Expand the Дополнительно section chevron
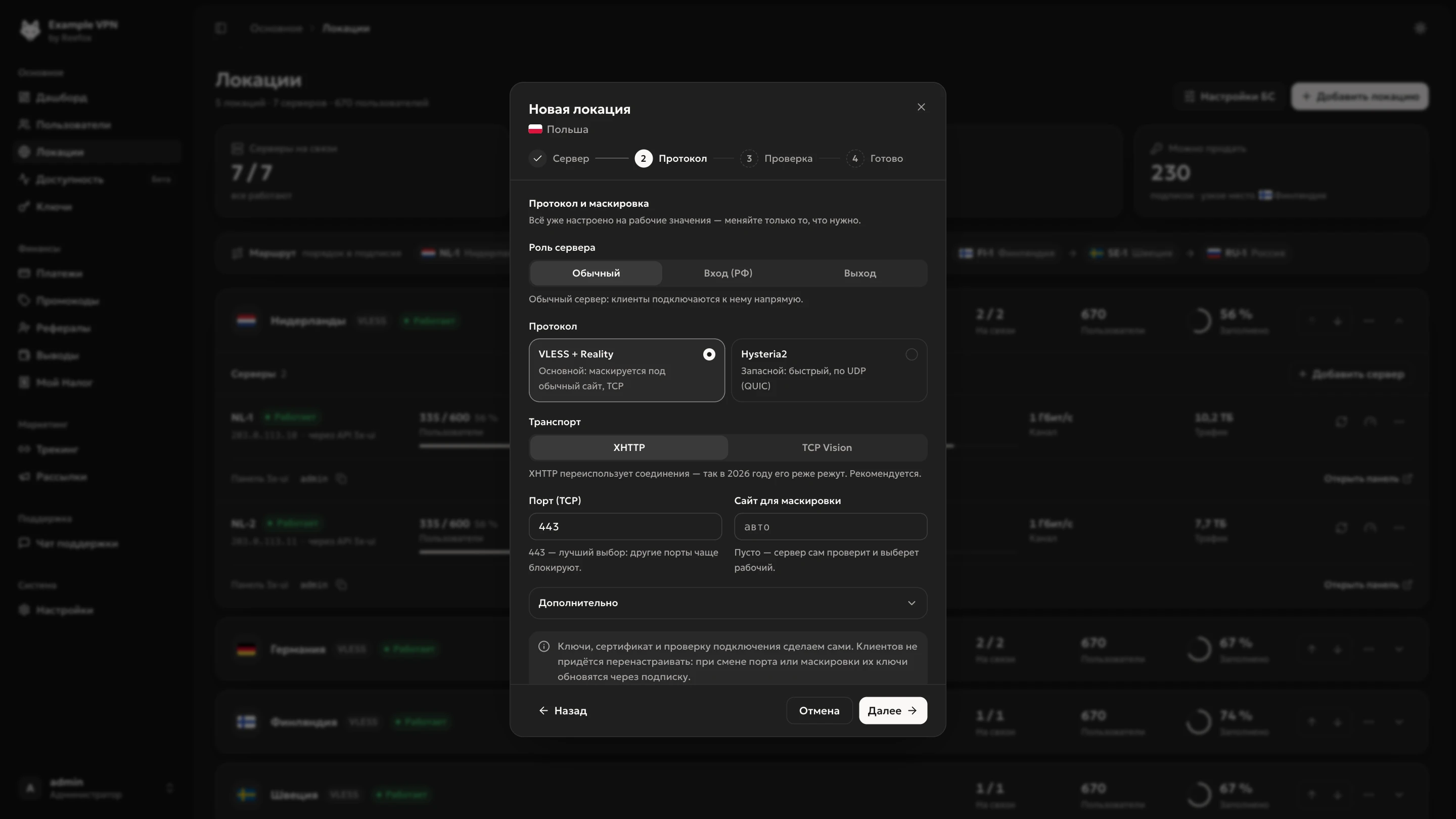The width and height of the screenshot is (1456, 819). click(x=911, y=603)
